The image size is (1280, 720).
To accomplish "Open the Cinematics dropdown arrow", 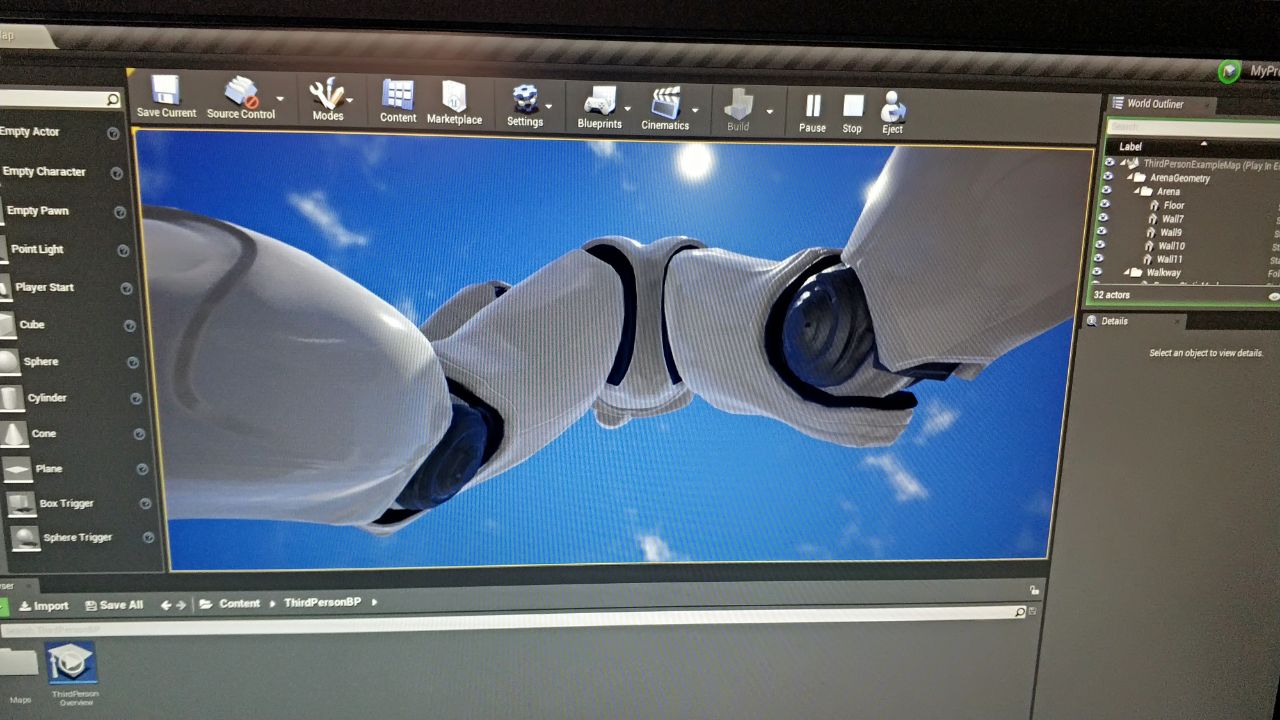I will click(694, 110).
